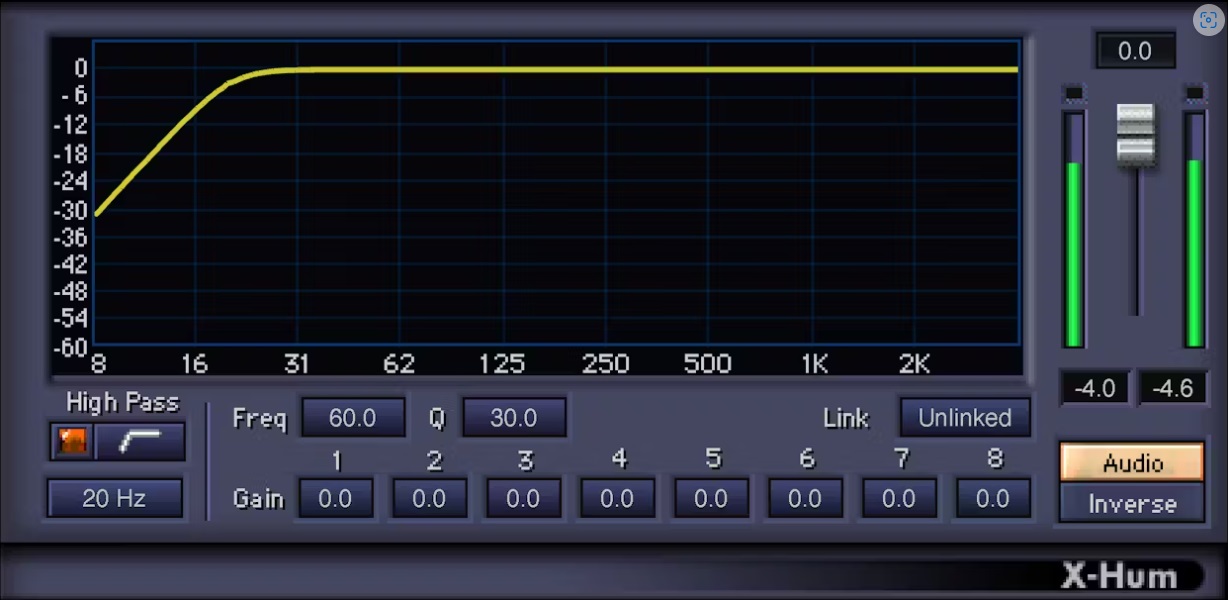This screenshot has width=1228, height=600.
Task: Click the output gain fader handle
Action: [x=1135, y=133]
